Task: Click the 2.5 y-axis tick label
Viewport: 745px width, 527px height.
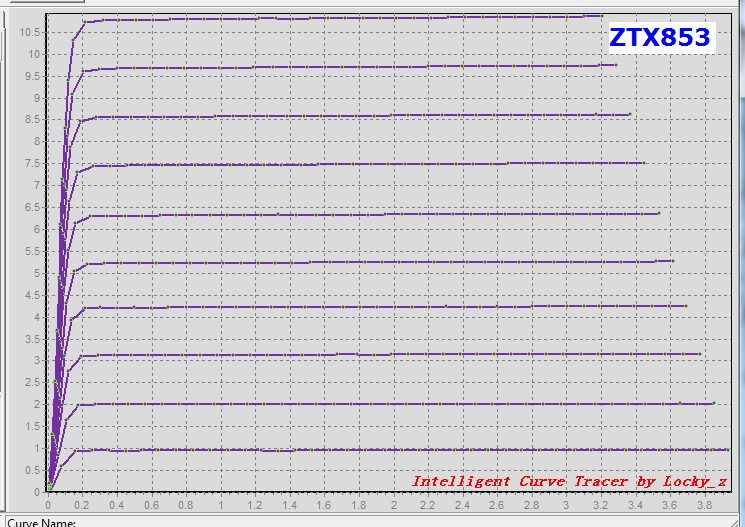Action: click(x=33, y=383)
